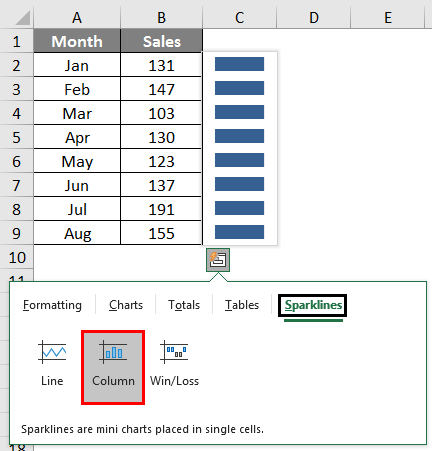The height and width of the screenshot is (451, 432).
Task: Switch to the Tables tab
Action: click(242, 305)
